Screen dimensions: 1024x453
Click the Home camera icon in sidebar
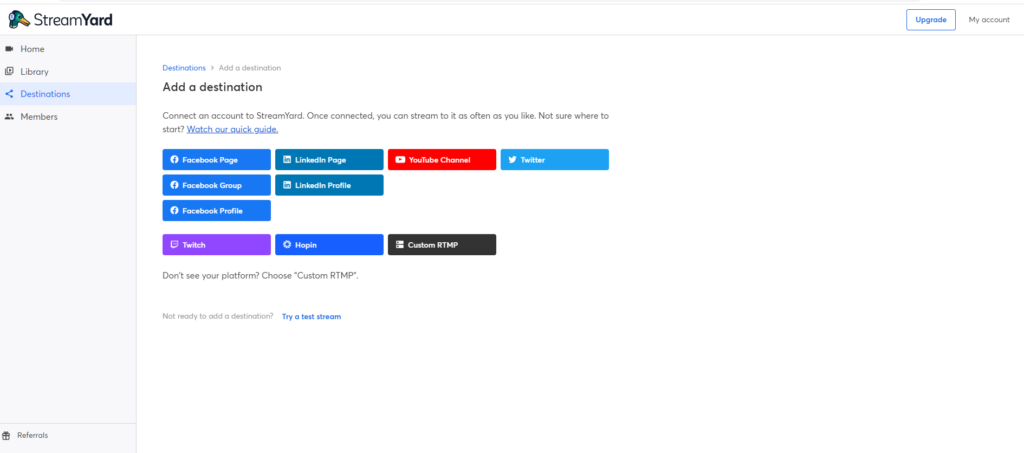point(9,49)
